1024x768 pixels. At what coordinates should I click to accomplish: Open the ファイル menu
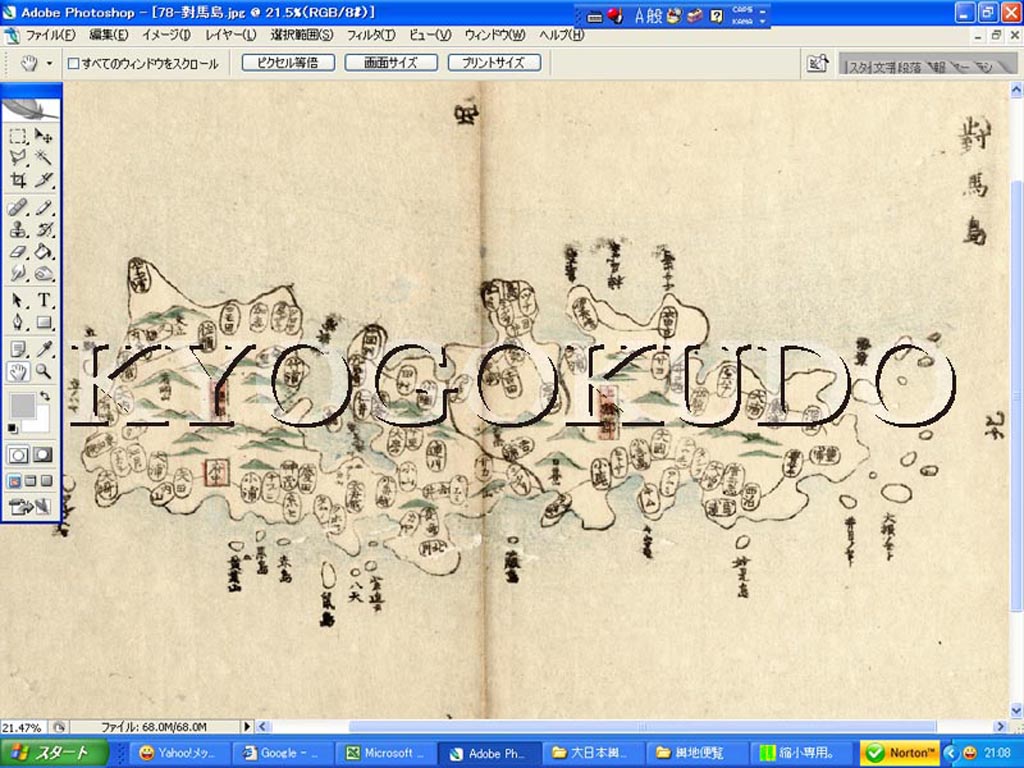pos(50,35)
